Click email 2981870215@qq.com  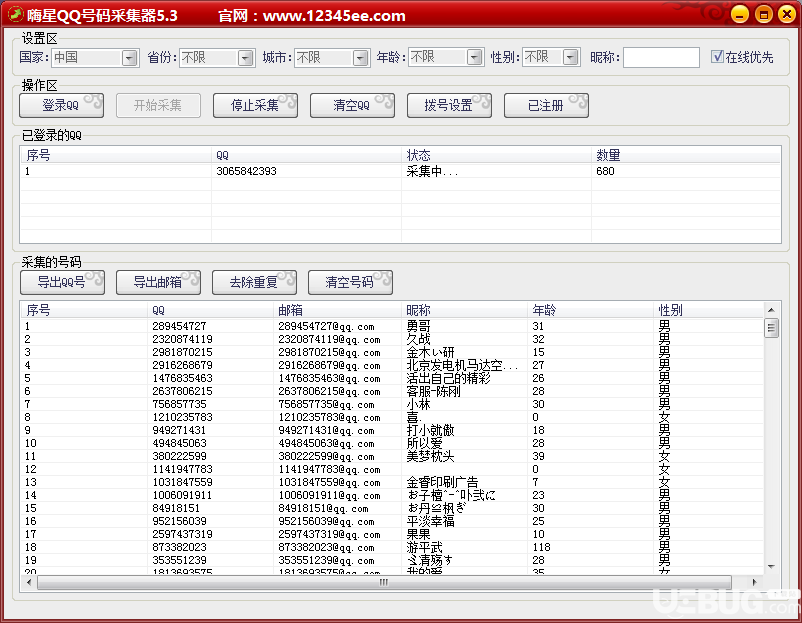click(x=329, y=352)
